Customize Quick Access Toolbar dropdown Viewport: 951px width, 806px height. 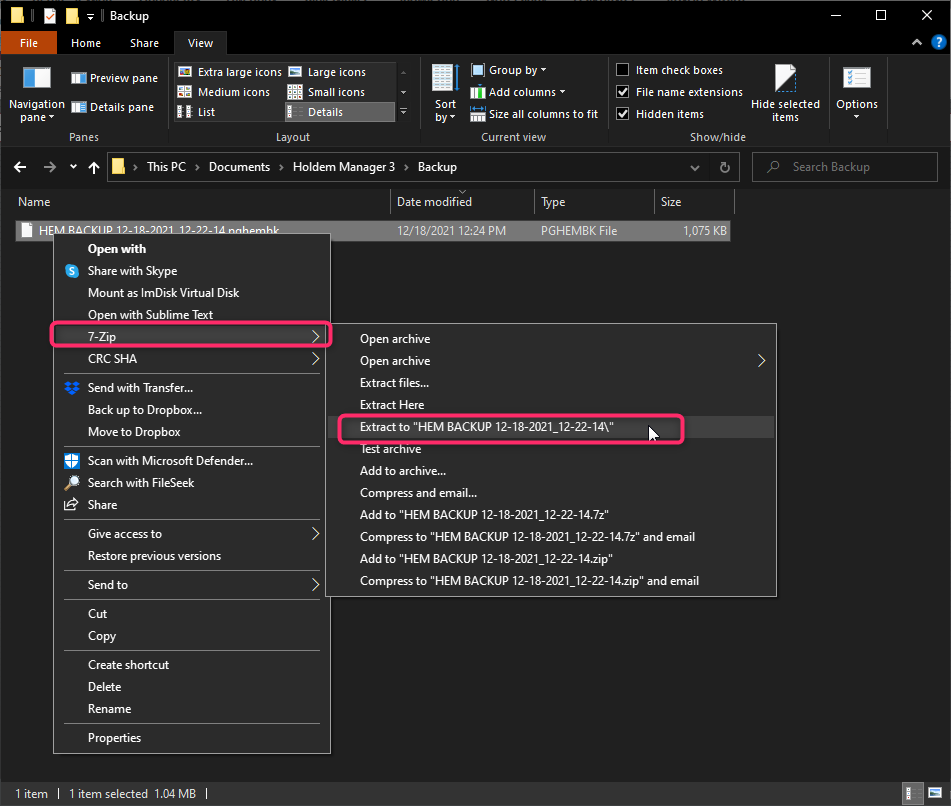click(x=90, y=16)
